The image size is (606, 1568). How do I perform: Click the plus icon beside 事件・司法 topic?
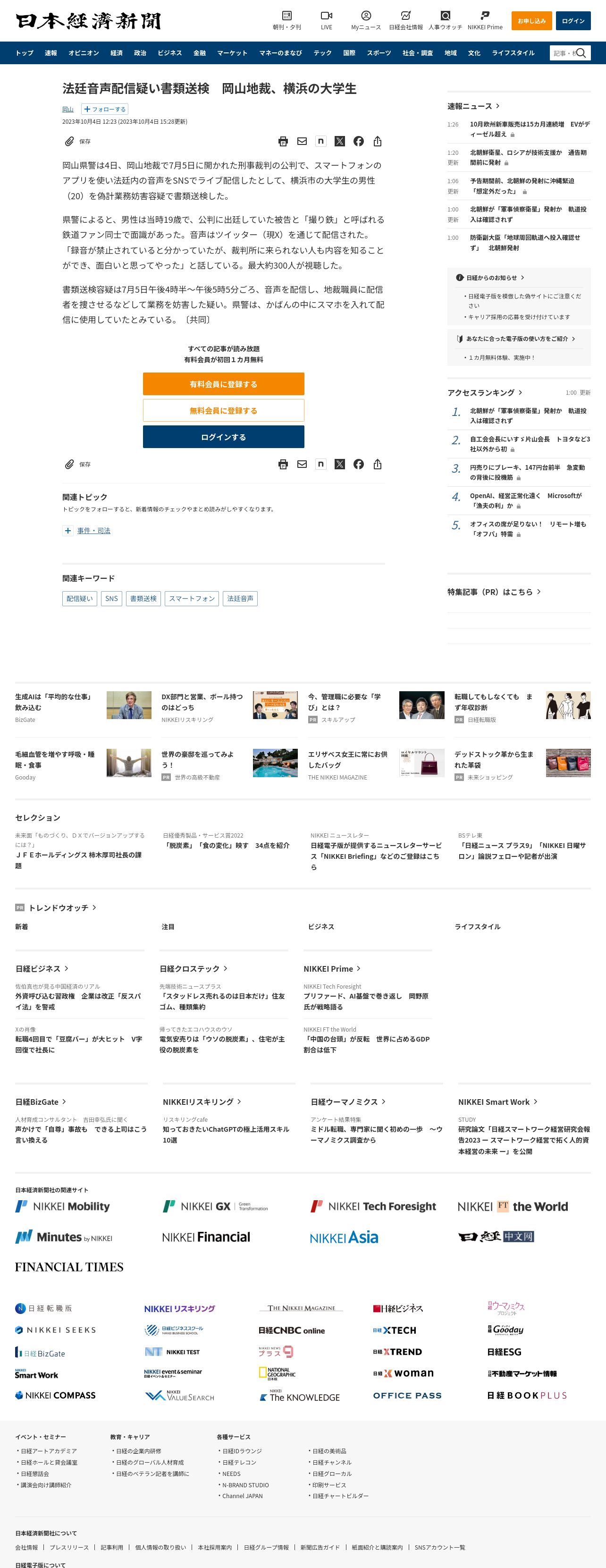(x=67, y=531)
